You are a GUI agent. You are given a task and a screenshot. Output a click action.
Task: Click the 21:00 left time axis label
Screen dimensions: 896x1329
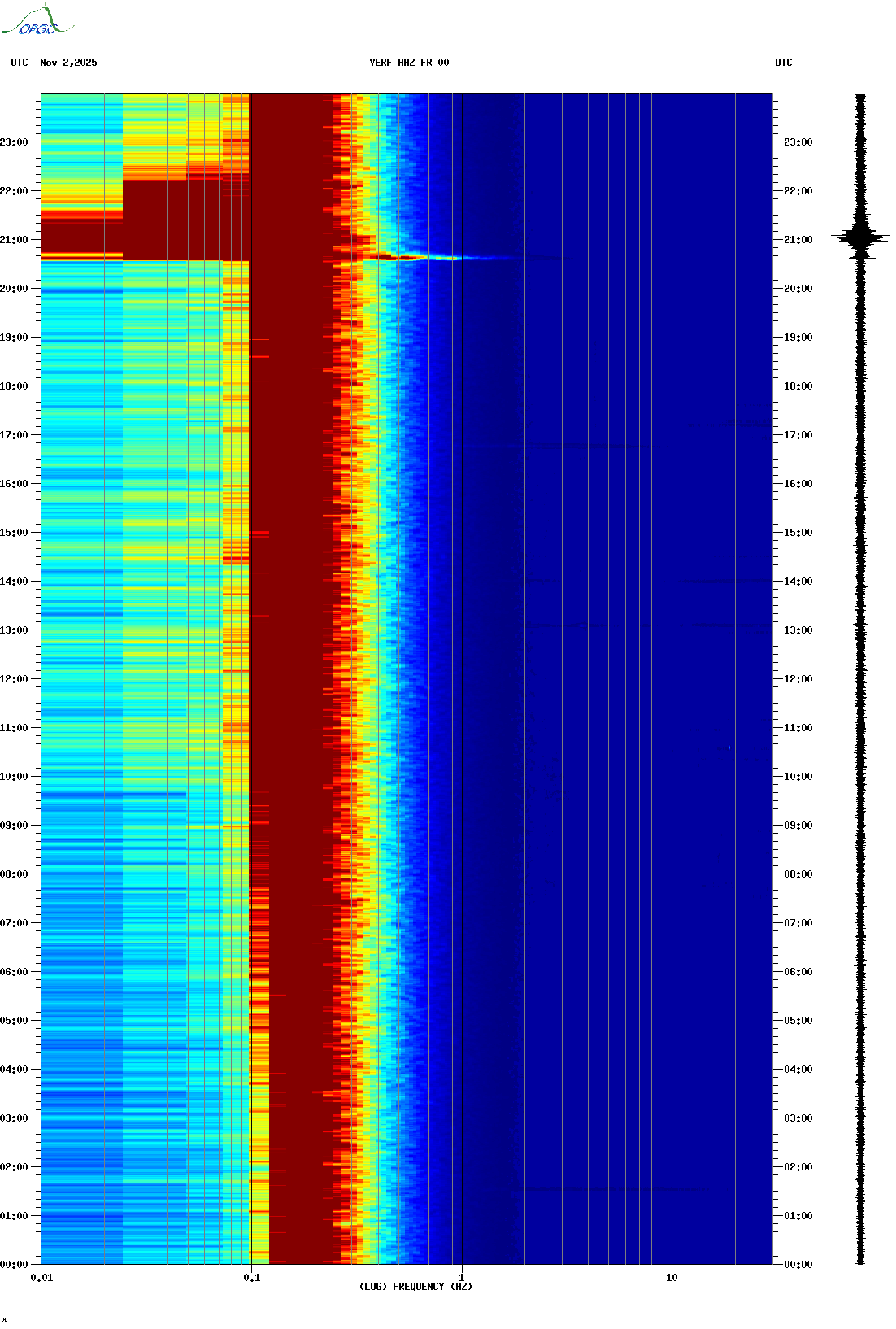(x=14, y=240)
